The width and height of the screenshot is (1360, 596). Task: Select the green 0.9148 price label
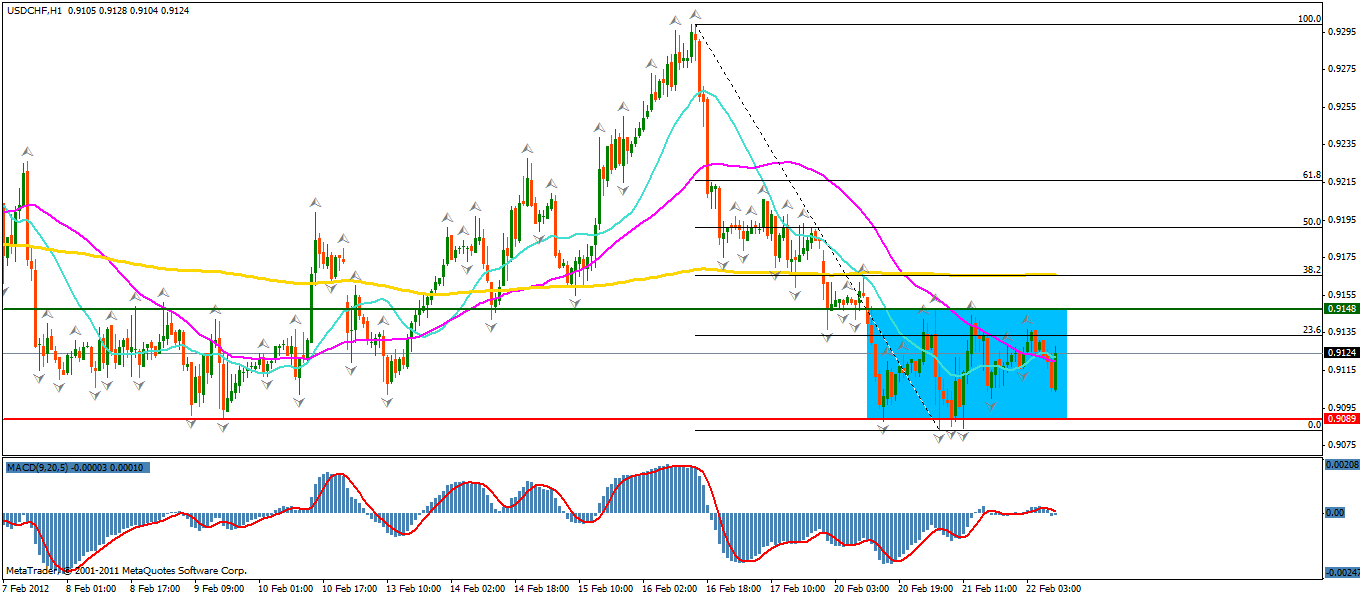(x=1340, y=309)
